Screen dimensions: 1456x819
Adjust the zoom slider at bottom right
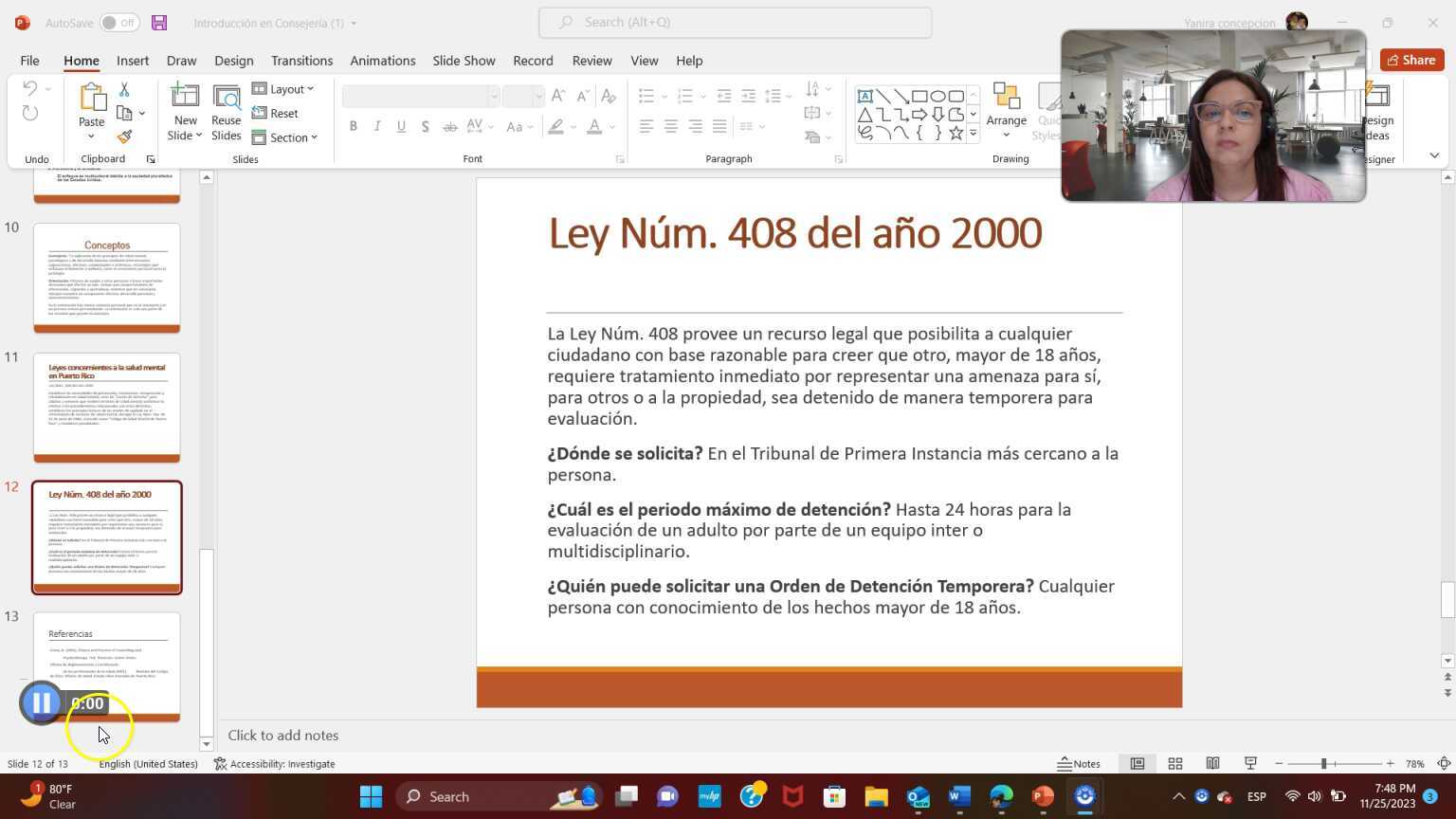pyautogui.click(x=1326, y=763)
